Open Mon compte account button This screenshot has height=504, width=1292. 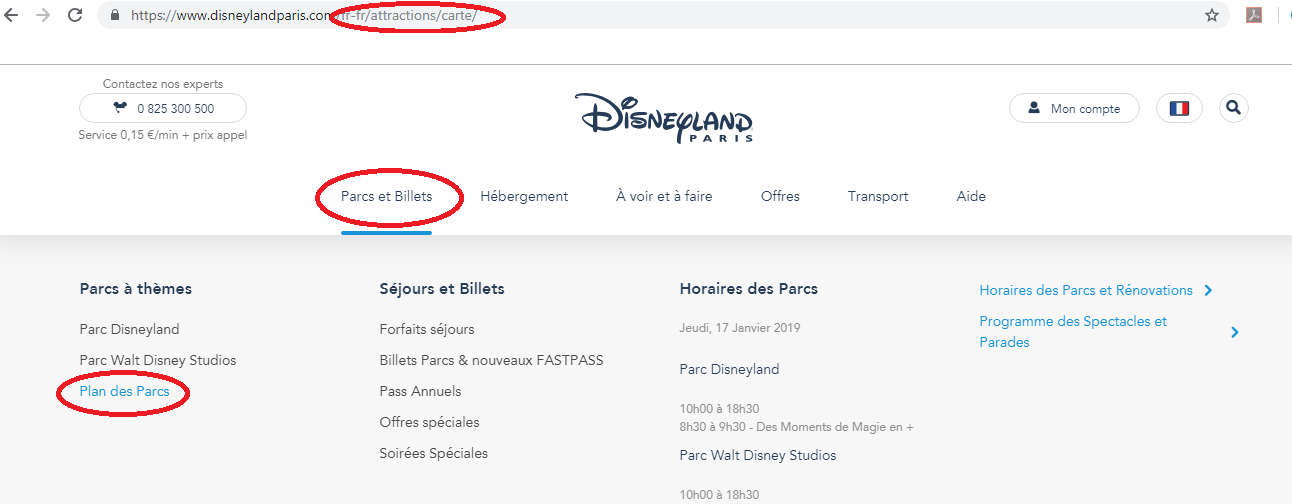pyautogui.click(x=1074, y=108)
